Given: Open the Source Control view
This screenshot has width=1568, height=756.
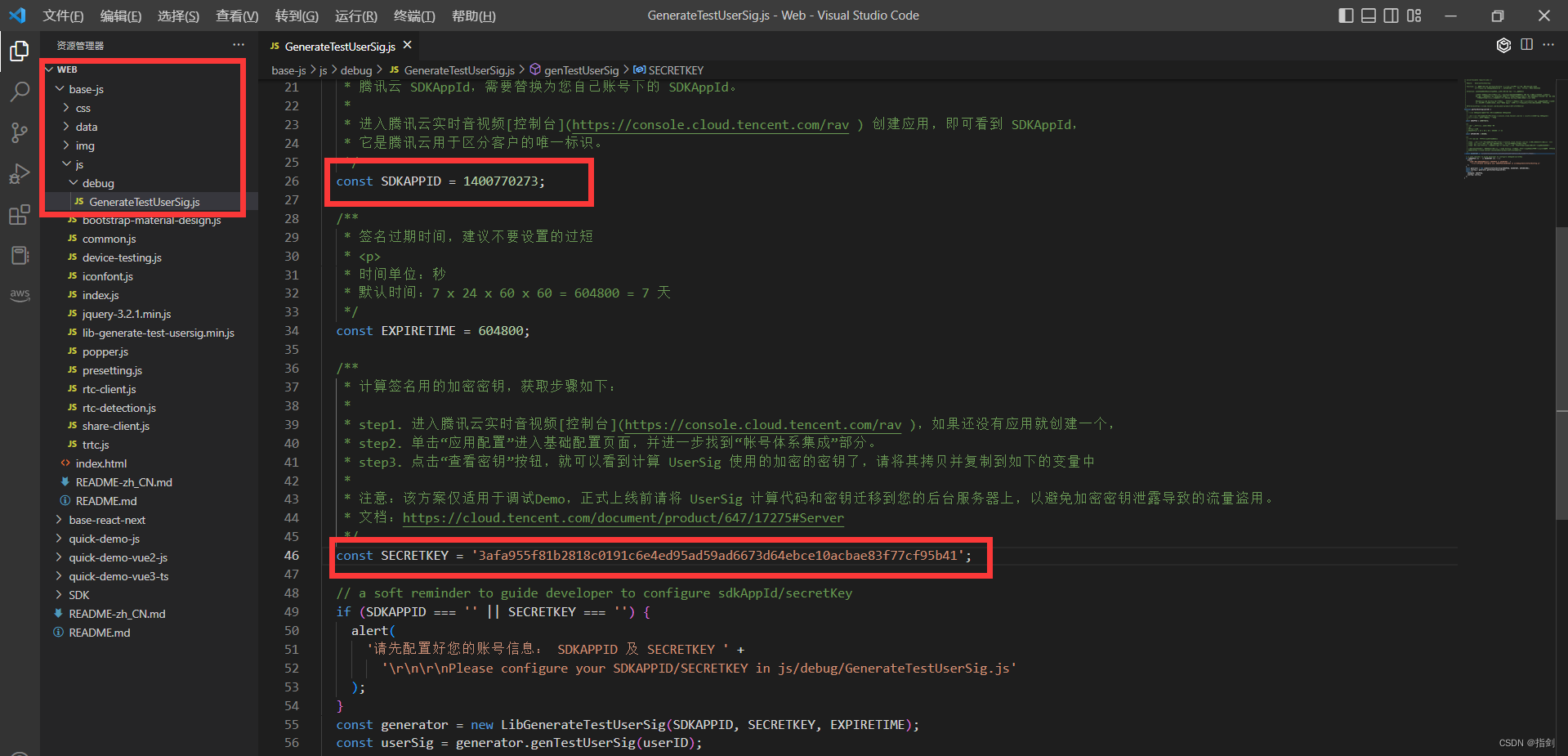Looking at the screenshot, I should pos(20,132).
